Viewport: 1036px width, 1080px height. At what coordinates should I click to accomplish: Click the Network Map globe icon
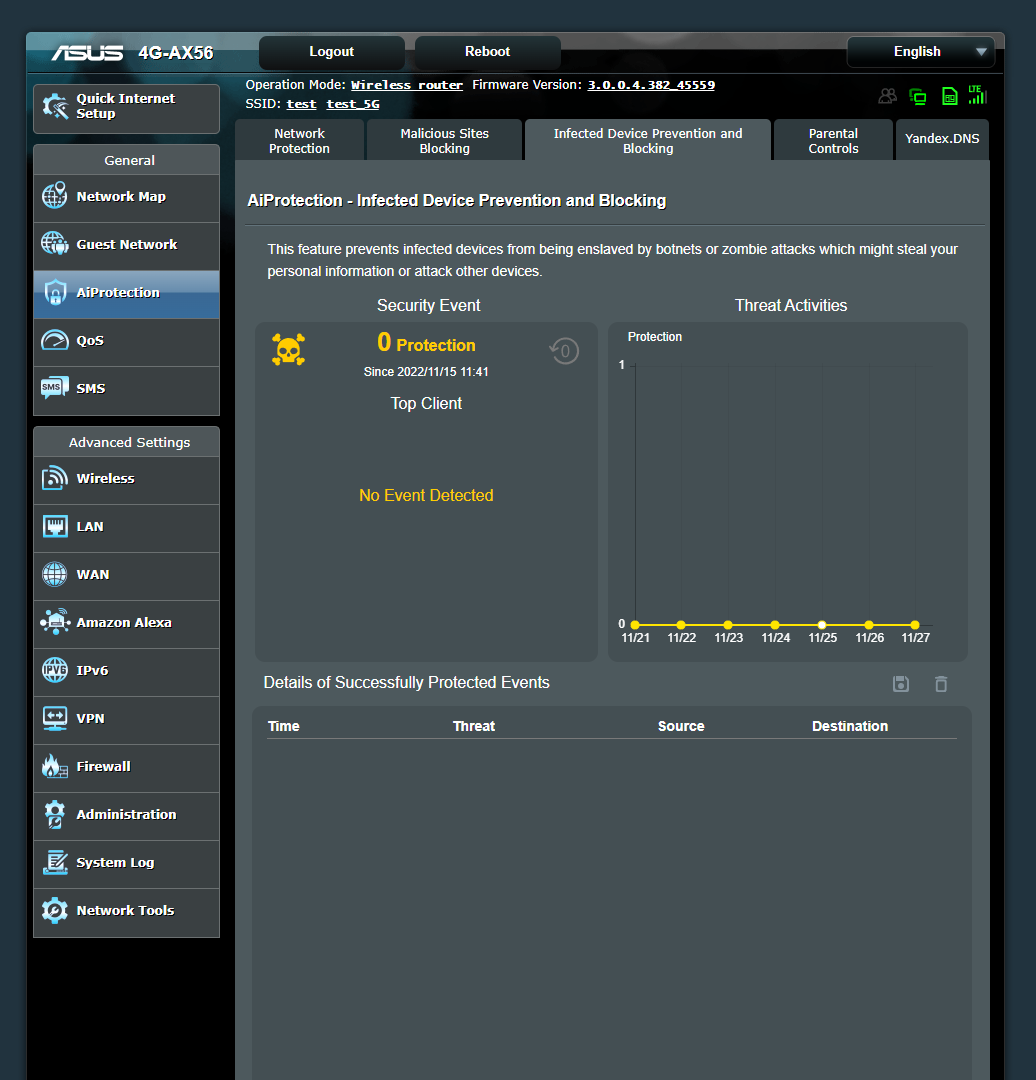click(54, 196)
